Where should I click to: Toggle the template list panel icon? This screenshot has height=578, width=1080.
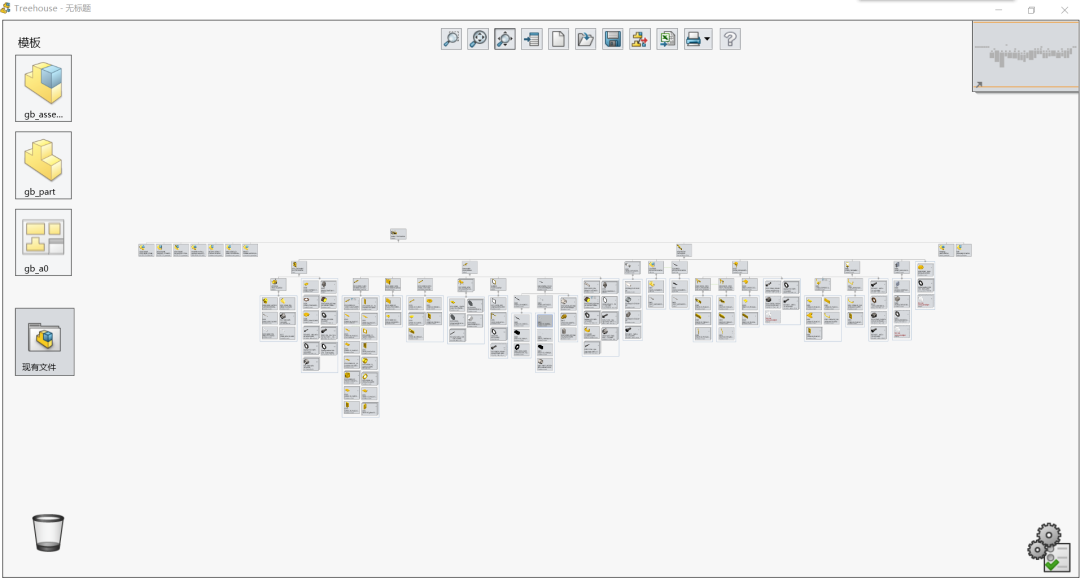[531, 39]
